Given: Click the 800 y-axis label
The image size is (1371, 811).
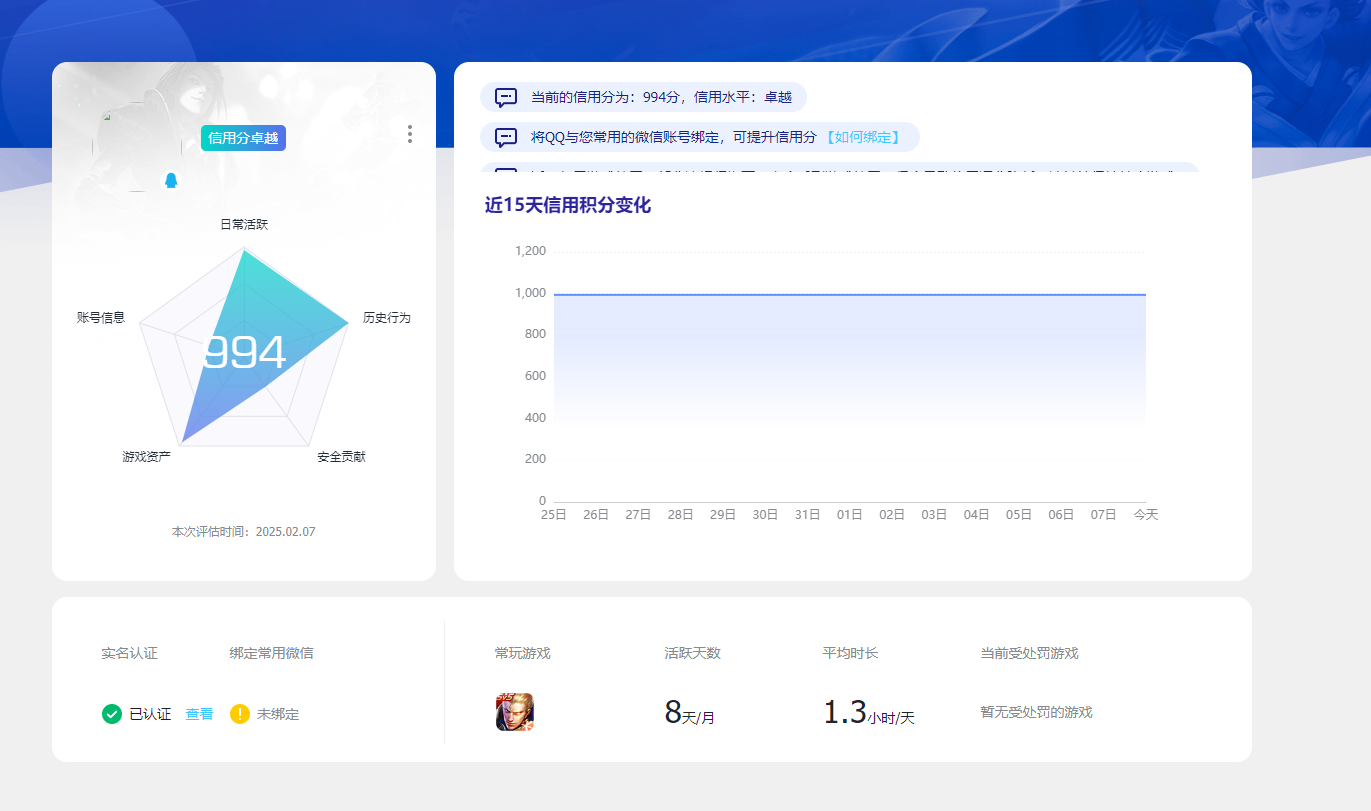Looking at the screenshot, I should (535, 334).
